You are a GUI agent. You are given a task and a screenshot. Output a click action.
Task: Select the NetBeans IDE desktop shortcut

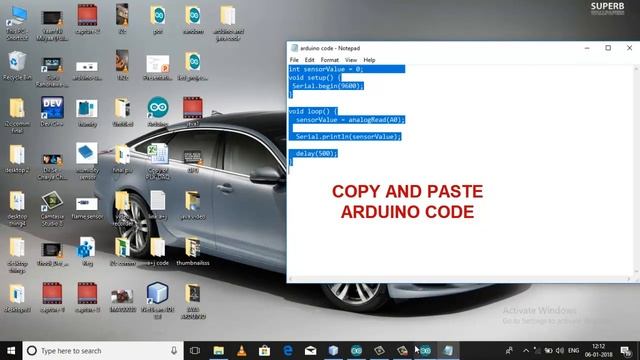pos(158,300)
